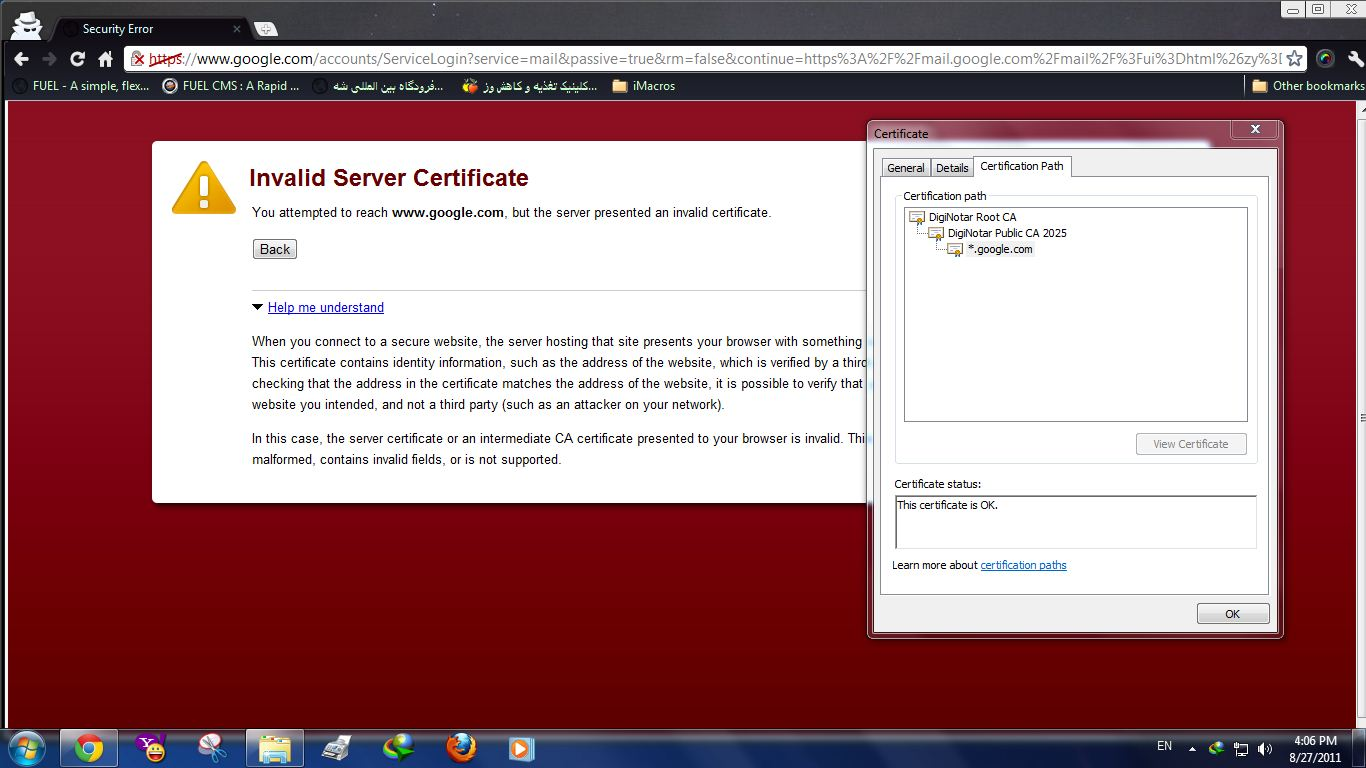Open Windows Explorer from the taskbar
1366x768 pixels.
pos(274,747)
